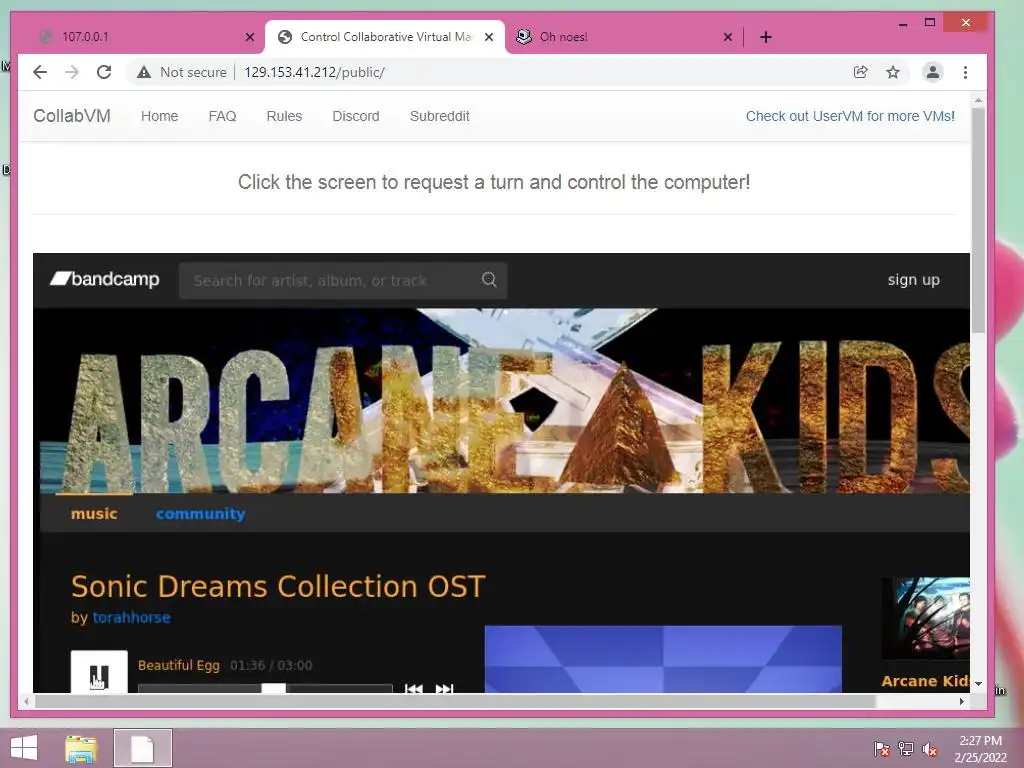Open the FAQ page
The image size is (1024, 768).
[x=222, y=116]
